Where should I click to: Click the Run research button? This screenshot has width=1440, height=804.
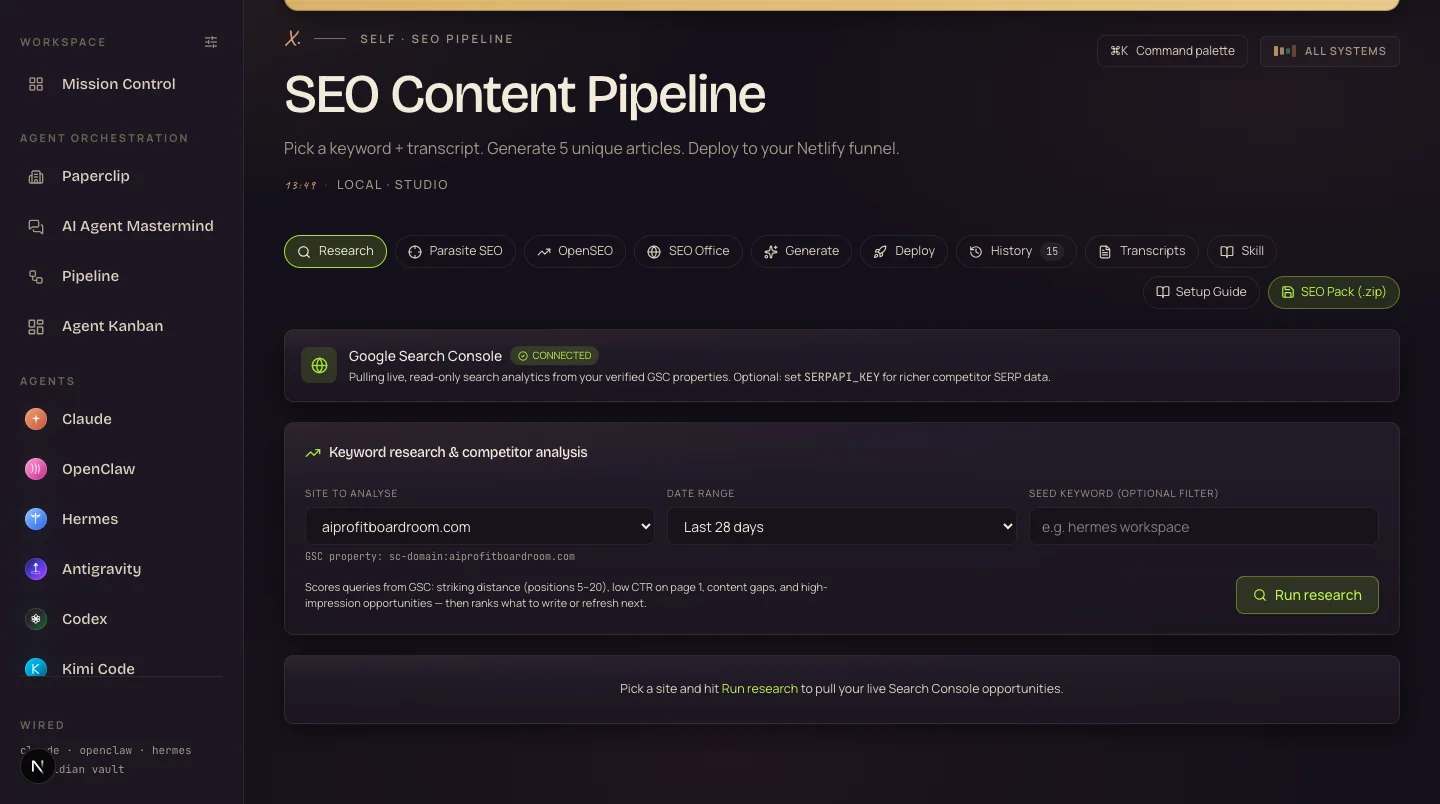tap(1307, 595)
